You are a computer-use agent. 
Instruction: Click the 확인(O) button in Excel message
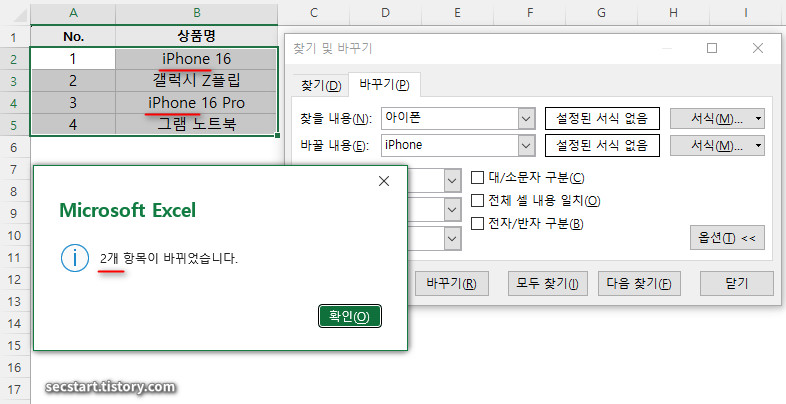(x=350, y=316)
